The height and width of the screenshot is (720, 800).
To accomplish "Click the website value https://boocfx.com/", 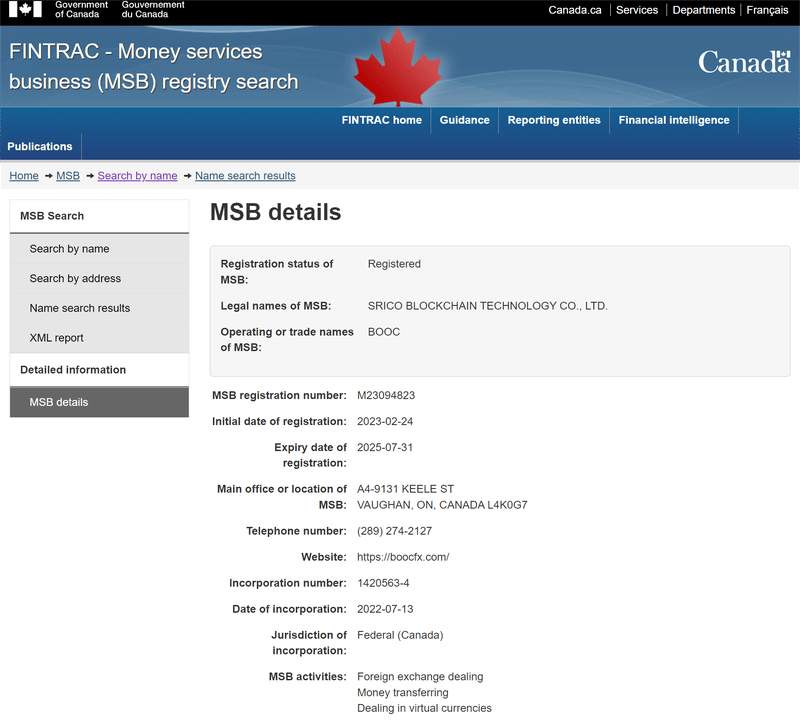I will pyautogui.click(x=403, y=557).
